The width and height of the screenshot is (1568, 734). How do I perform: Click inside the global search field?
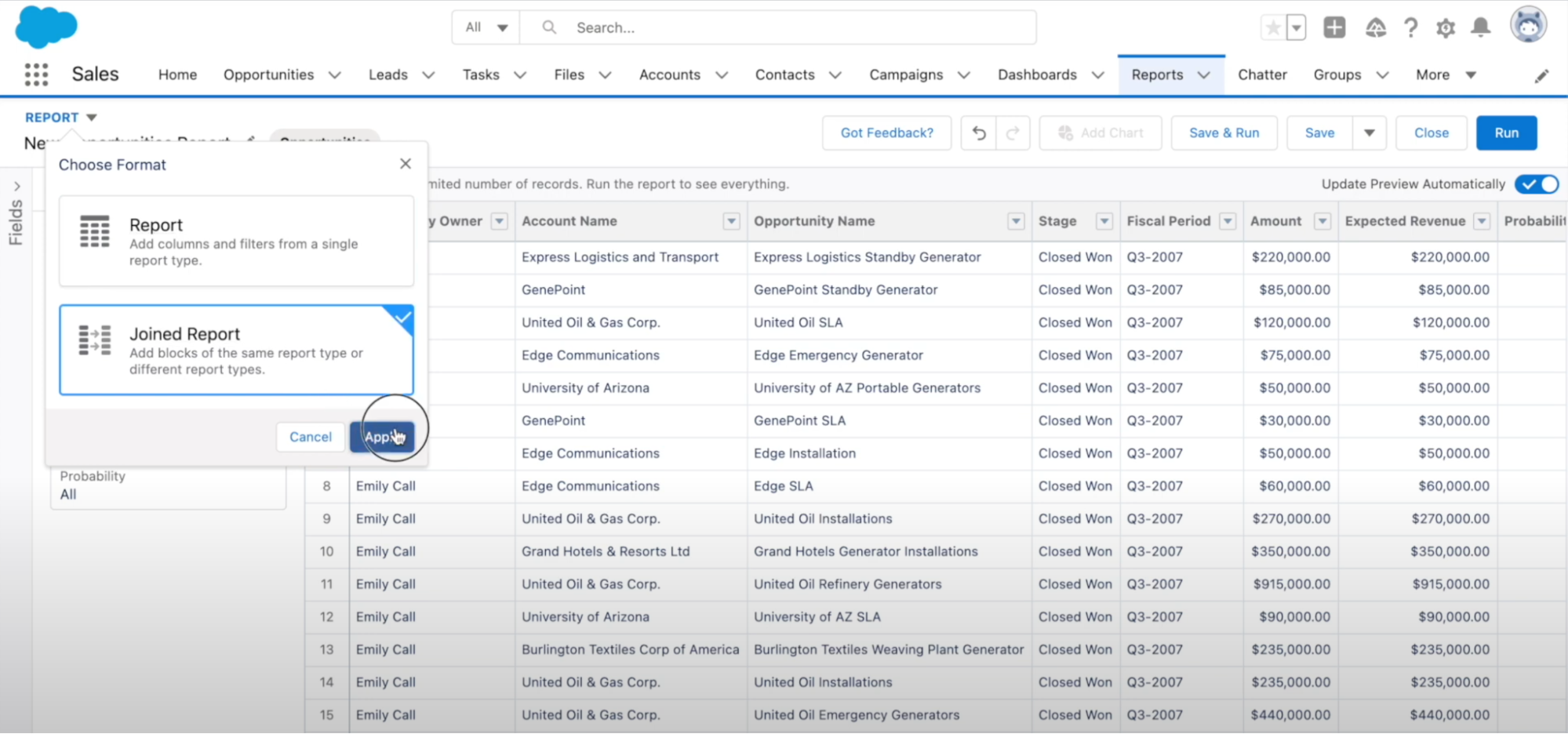(x=745, y=27)
